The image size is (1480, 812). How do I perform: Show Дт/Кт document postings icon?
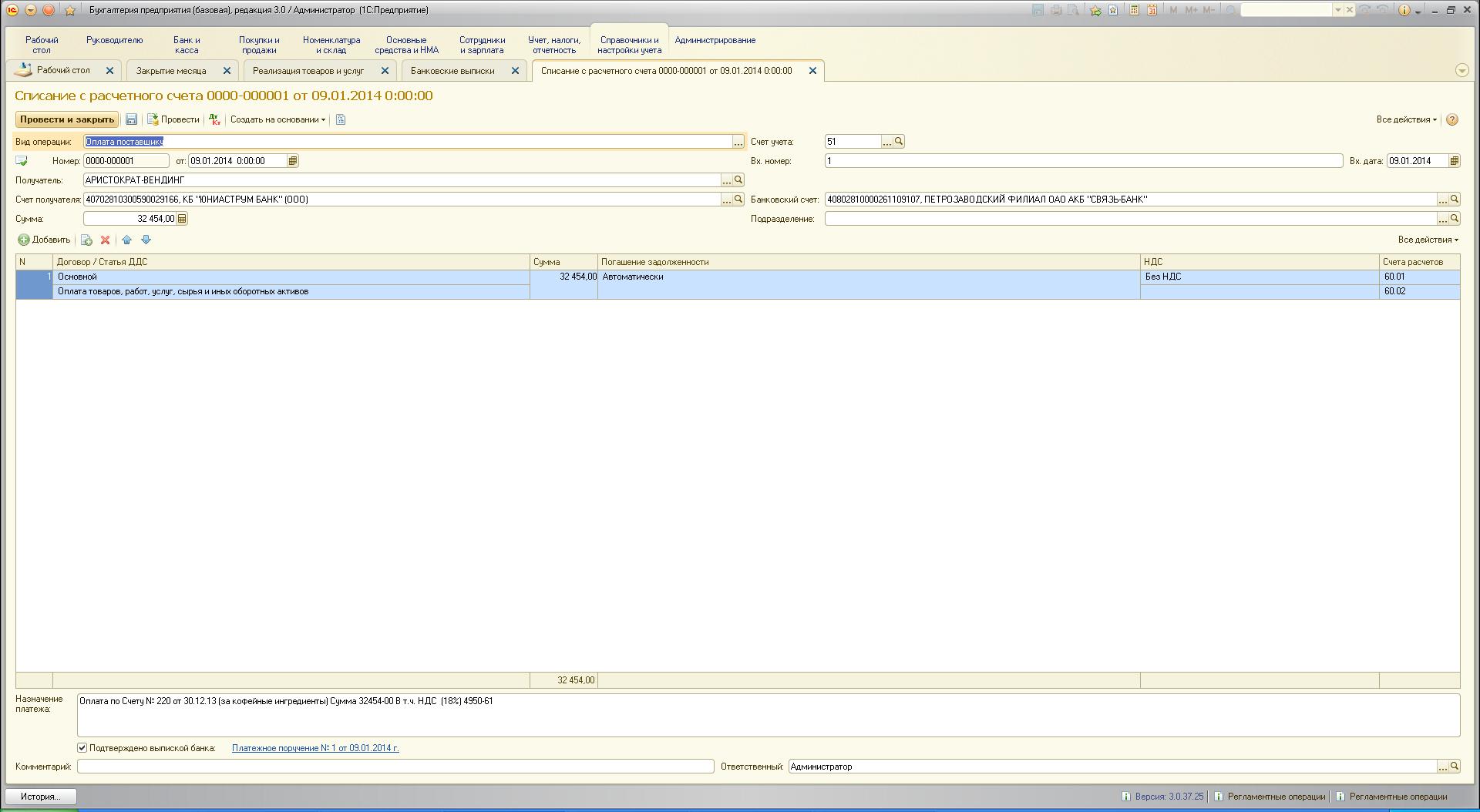pos(214,119)
